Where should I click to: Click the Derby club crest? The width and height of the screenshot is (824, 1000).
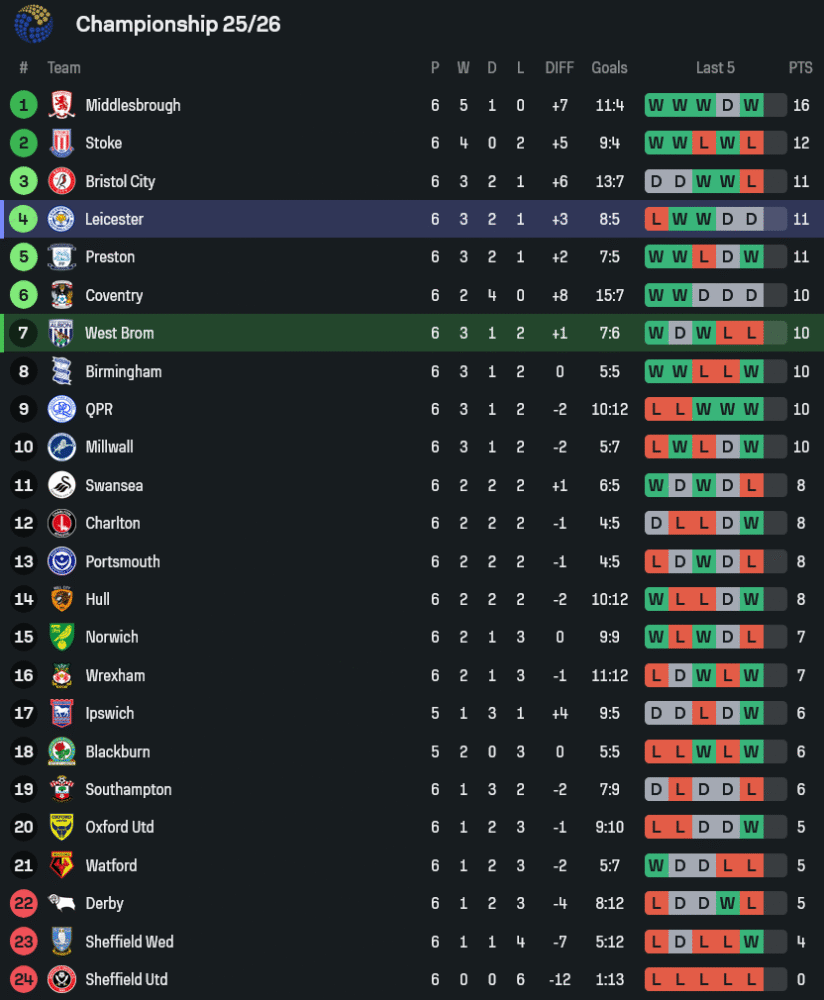point(62,903)
